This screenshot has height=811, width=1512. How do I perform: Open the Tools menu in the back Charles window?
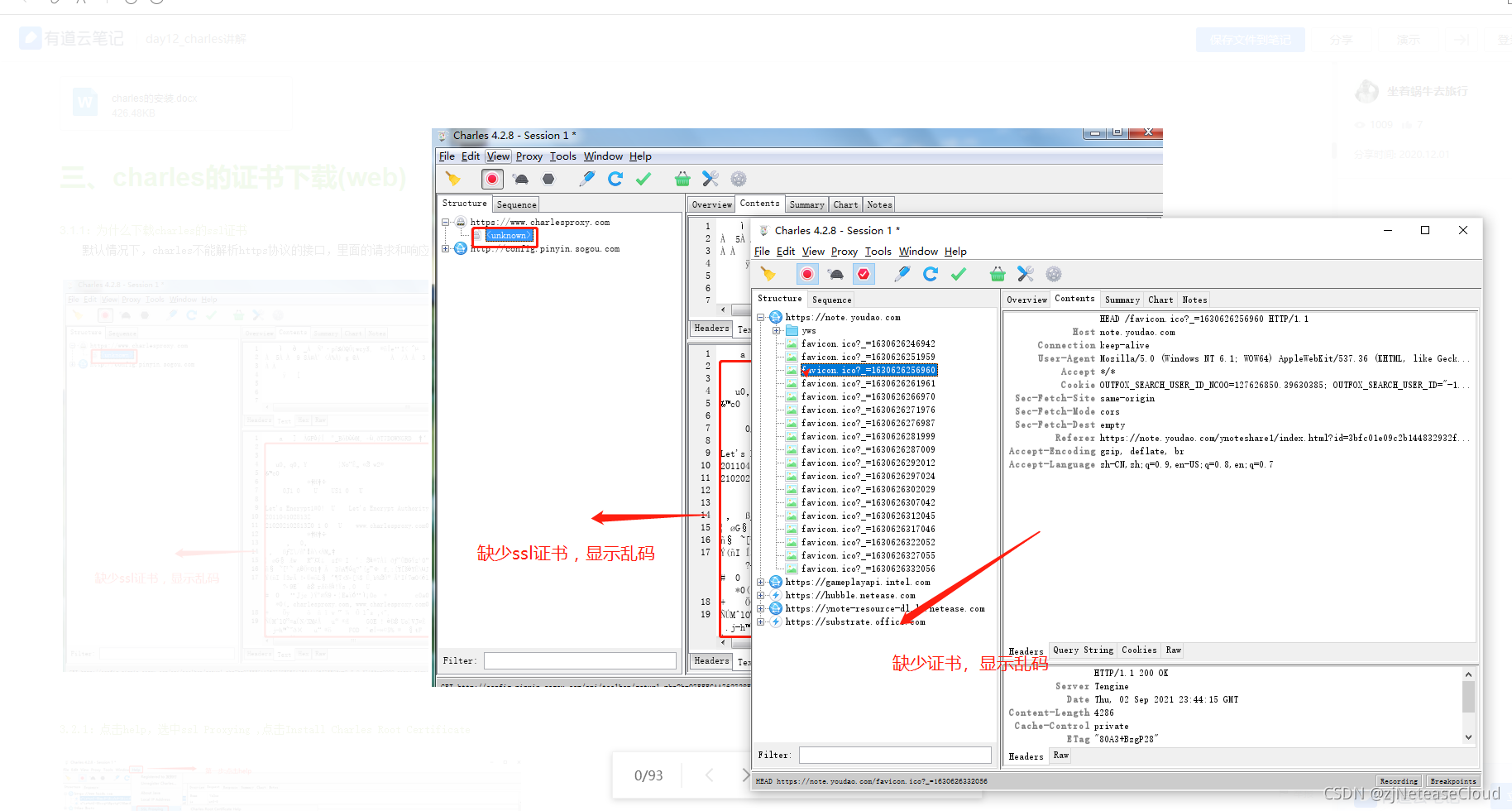click(562, 156)
